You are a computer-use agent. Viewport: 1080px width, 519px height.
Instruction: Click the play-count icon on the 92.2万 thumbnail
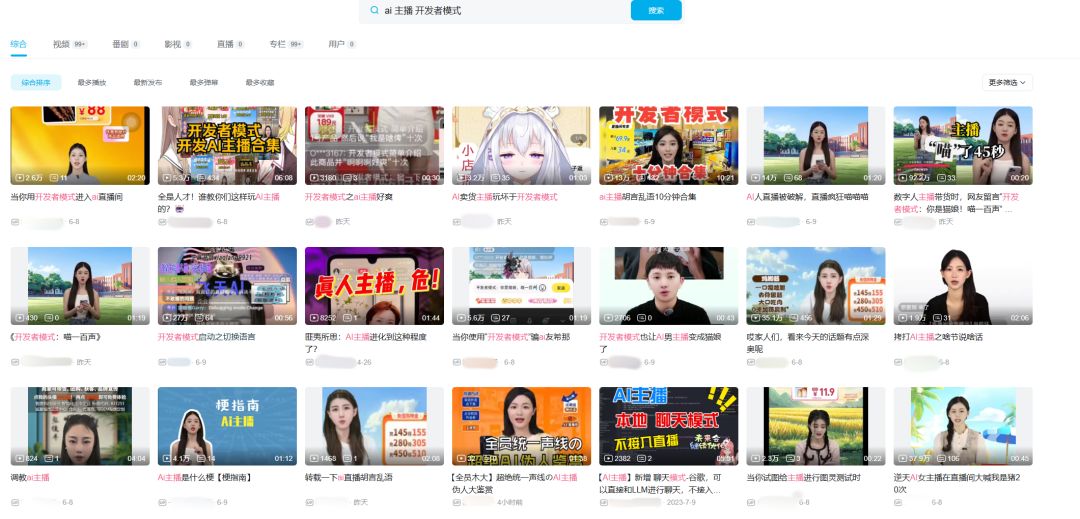click(902, 178)
